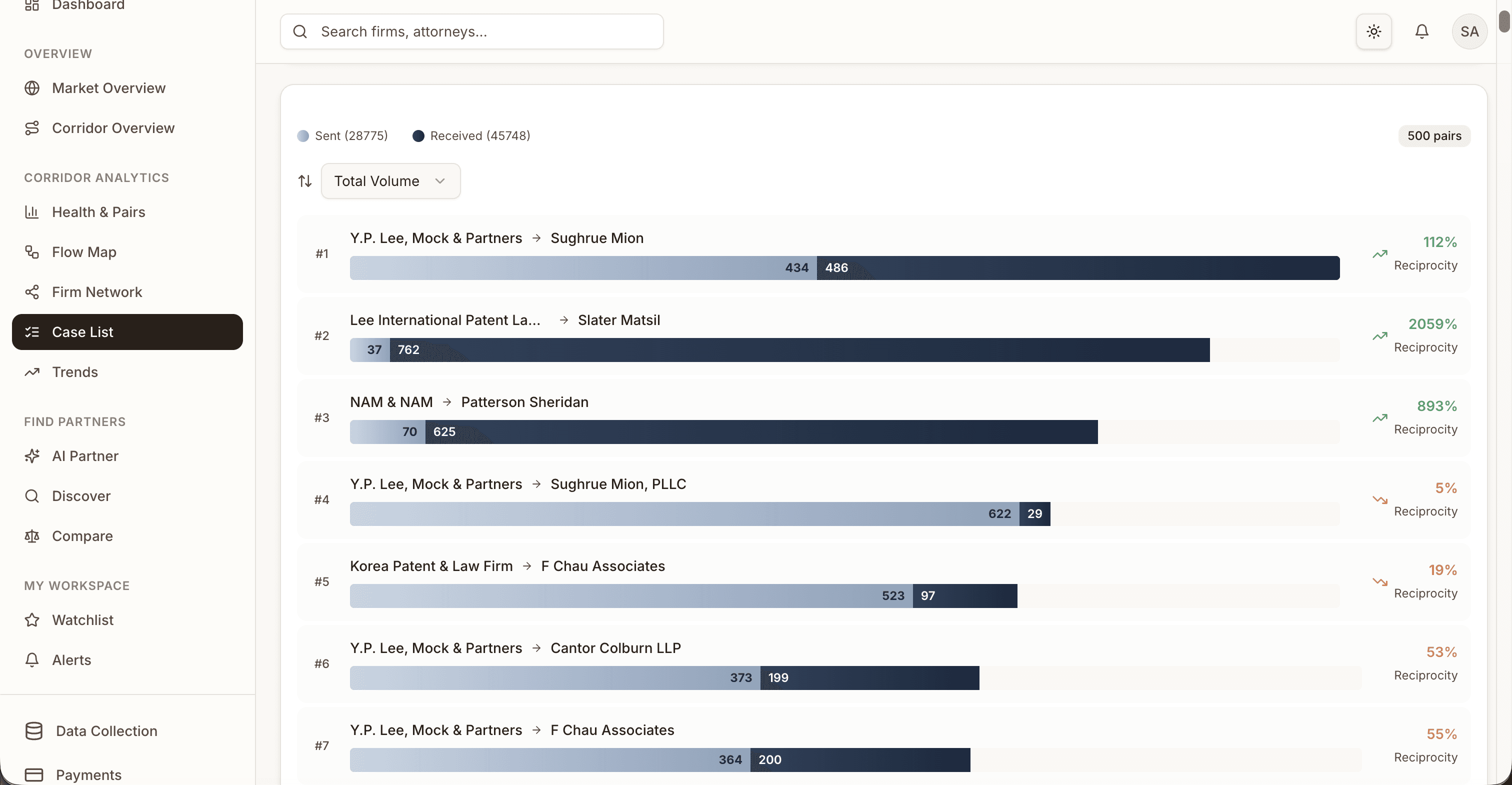Open AI Partner sparkle icon
The width and height of the screenshot is (1512, 785).
coord(32,455)
